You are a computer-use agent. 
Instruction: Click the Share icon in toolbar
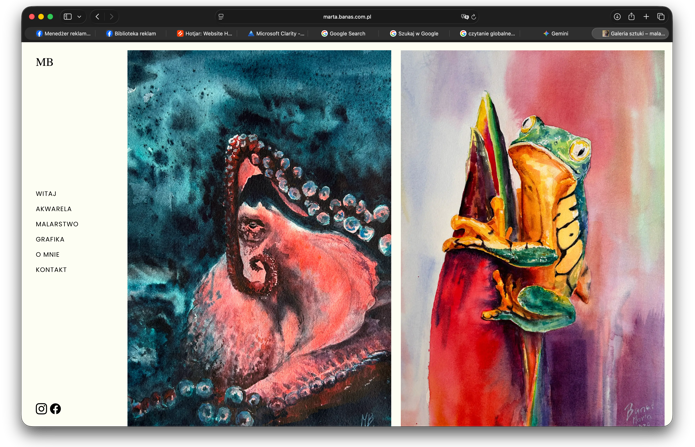631,17
